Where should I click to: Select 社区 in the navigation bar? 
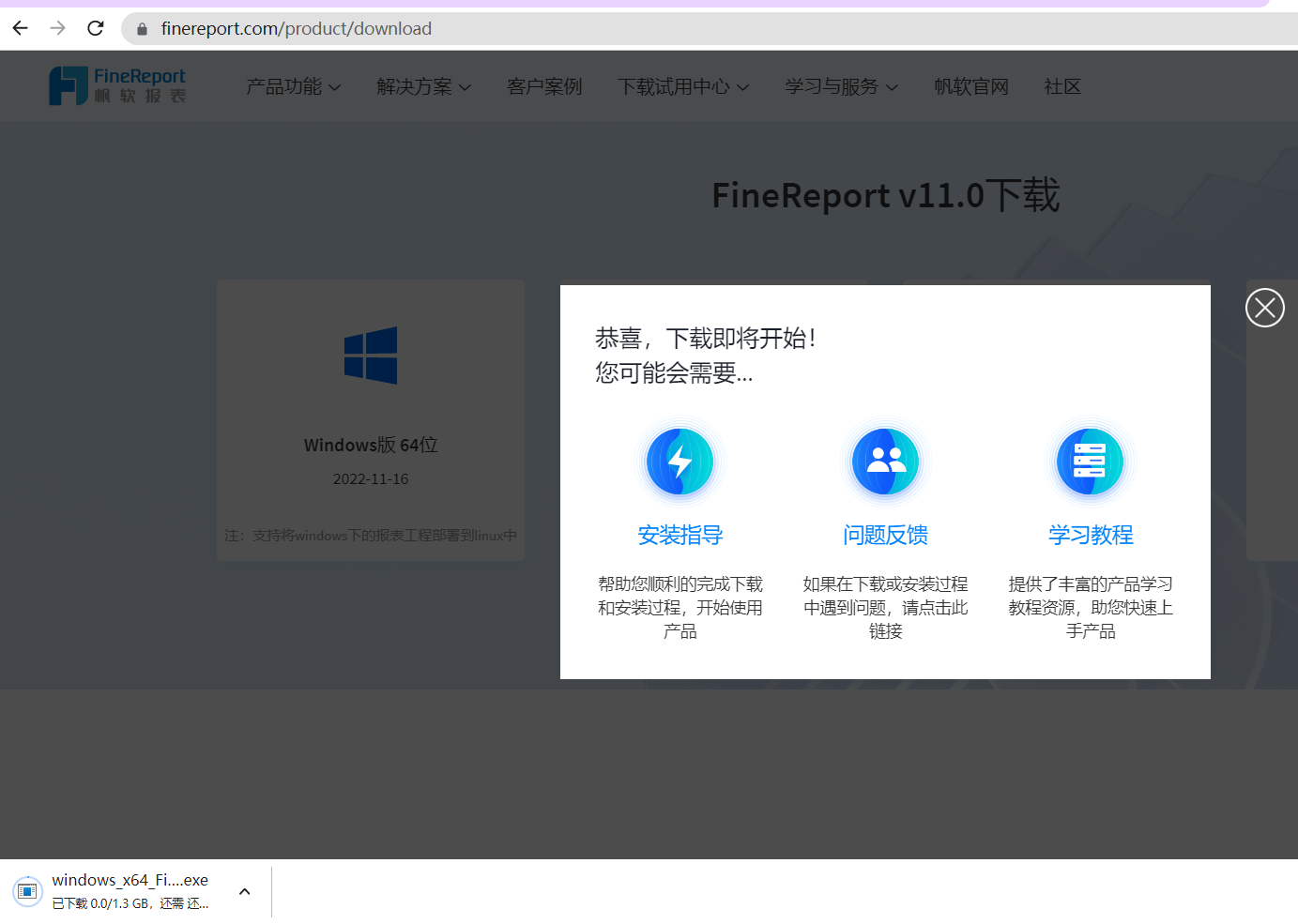[1062, 86]
